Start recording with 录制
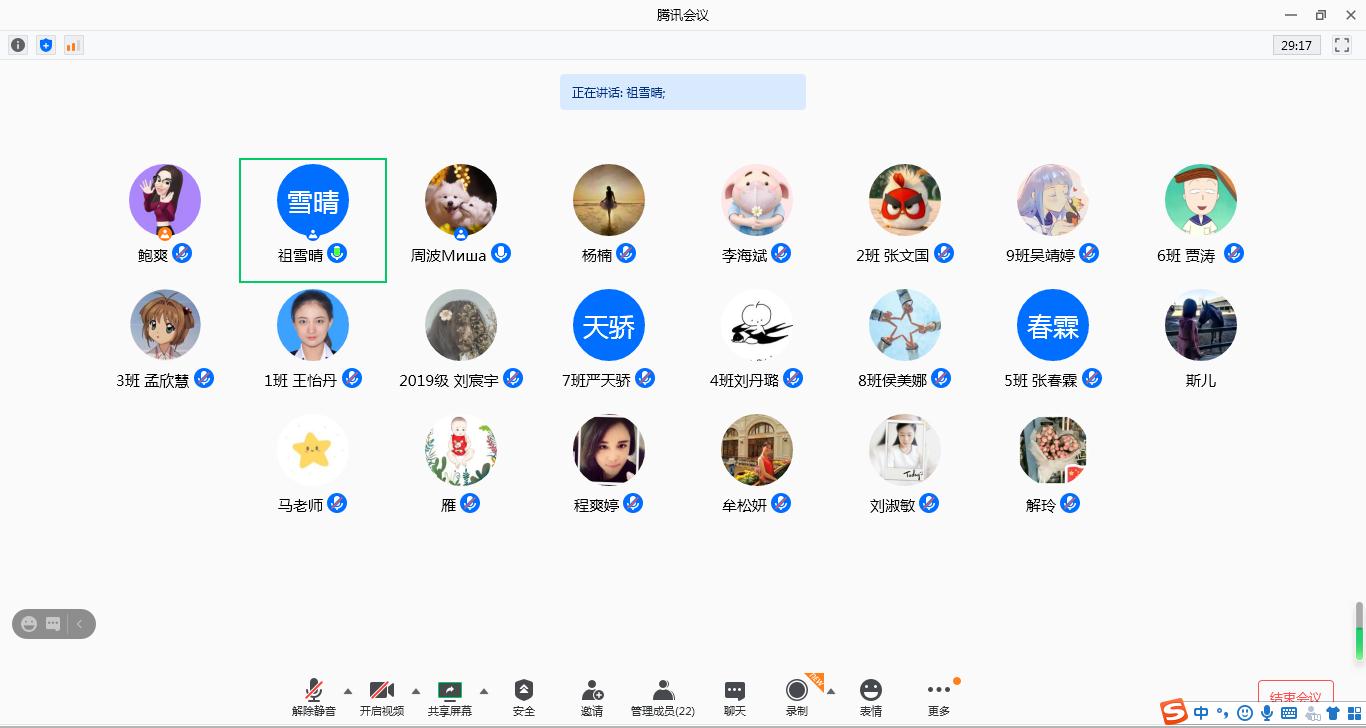Viewport: 1366px width, 728px height. [x=797, y=698]
